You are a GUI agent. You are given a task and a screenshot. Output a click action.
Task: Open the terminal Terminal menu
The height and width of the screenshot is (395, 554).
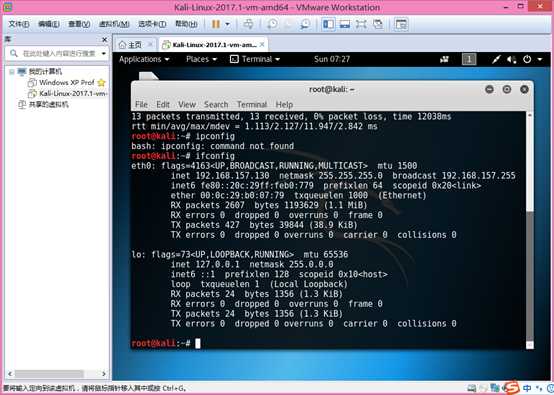pyautogui.click(x=252, y=105)
